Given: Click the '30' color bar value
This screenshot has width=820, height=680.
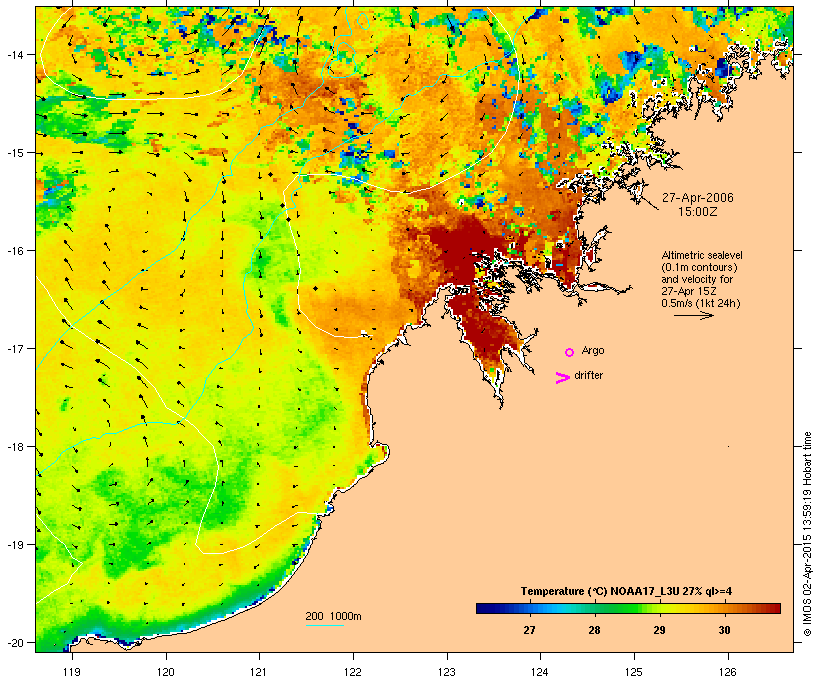Looking at the screenshot, I should coord(724,630).
